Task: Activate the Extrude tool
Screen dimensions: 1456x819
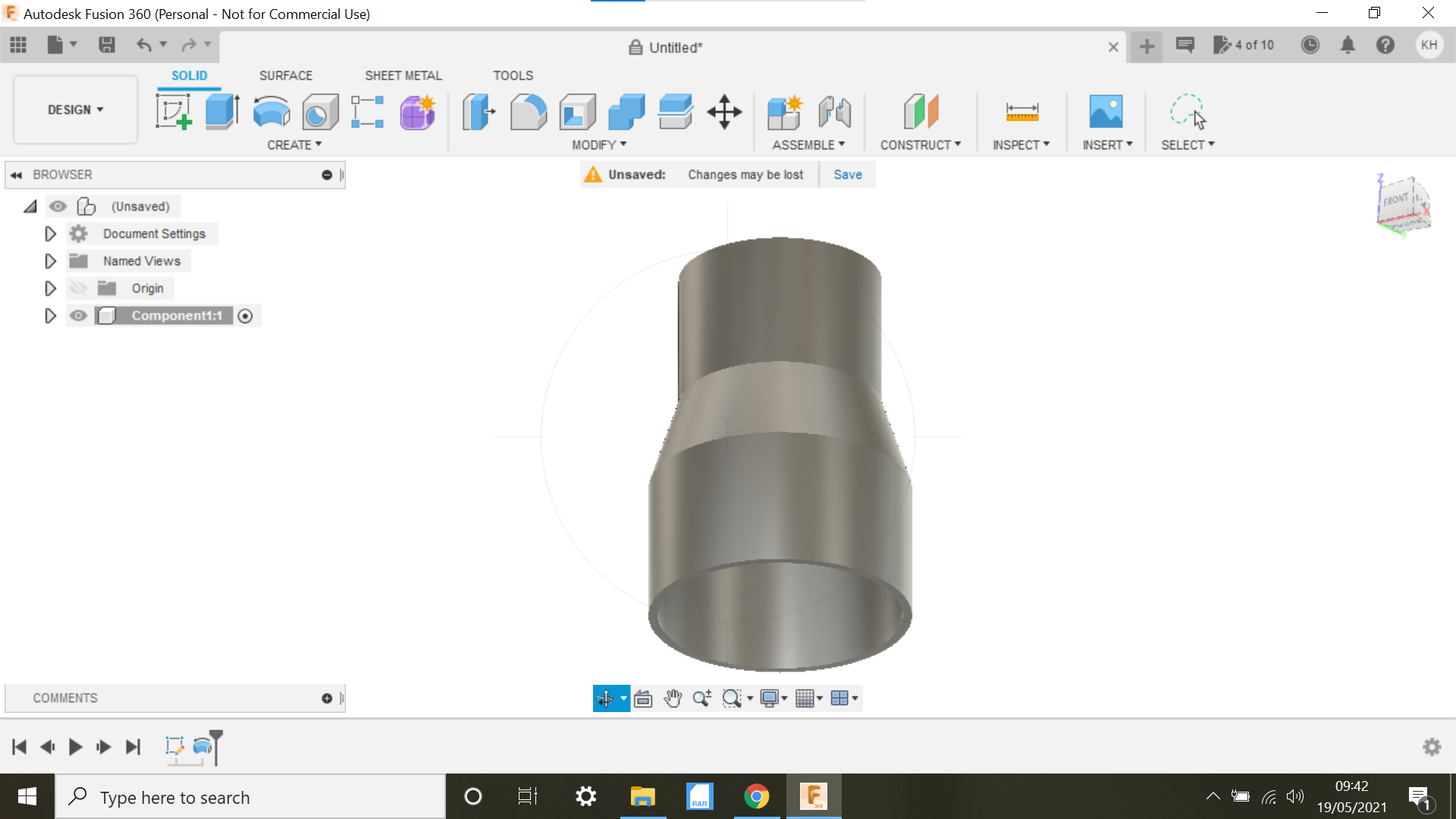Action: (222, 112)
